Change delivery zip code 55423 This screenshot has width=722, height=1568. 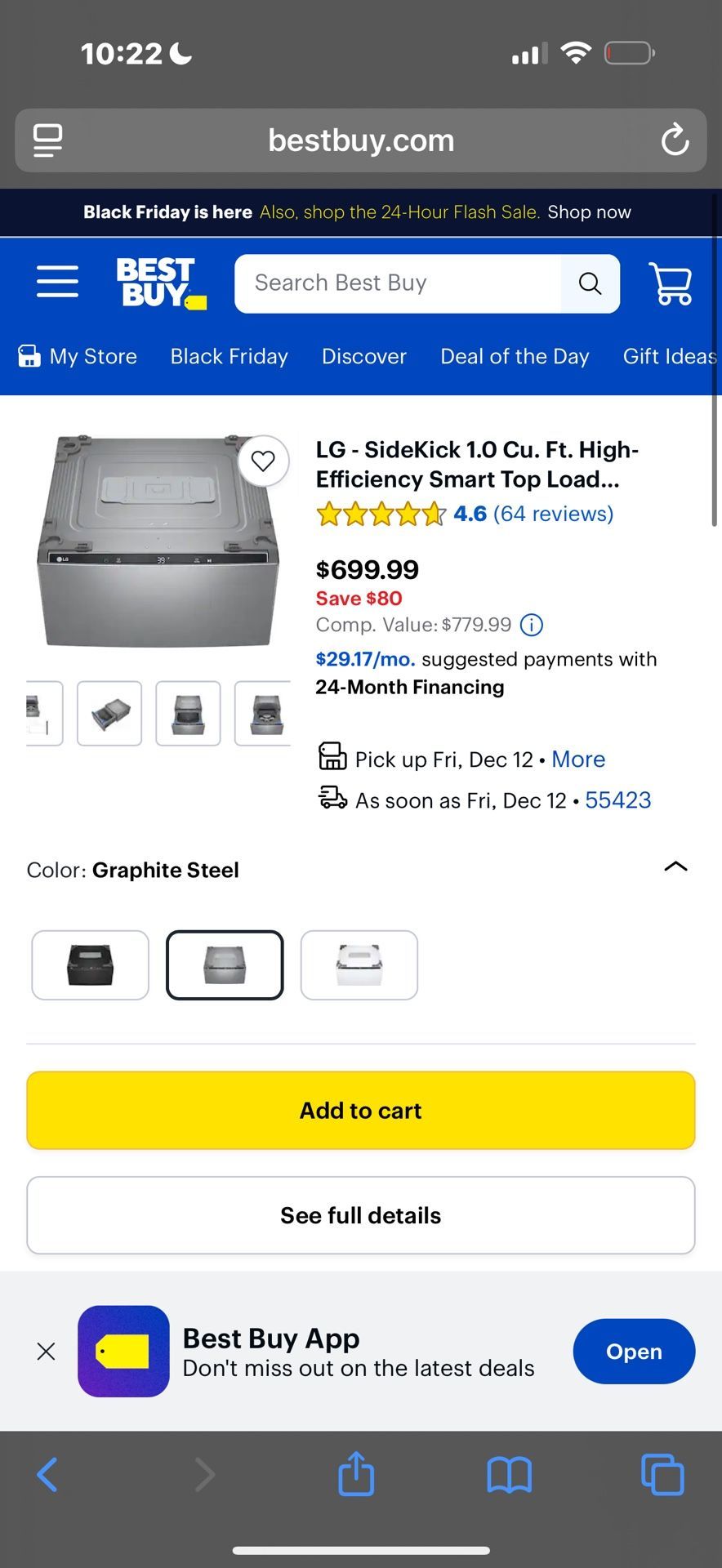618,800
